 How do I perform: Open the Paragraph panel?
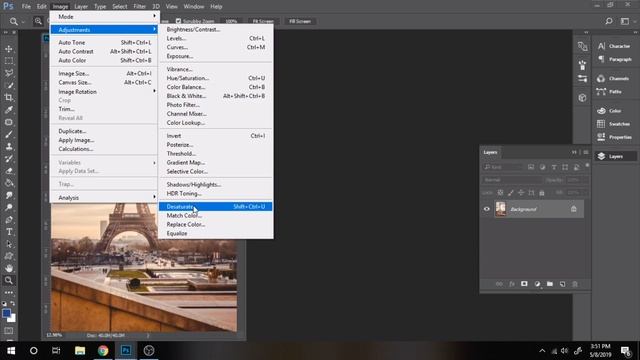point(614,59)
